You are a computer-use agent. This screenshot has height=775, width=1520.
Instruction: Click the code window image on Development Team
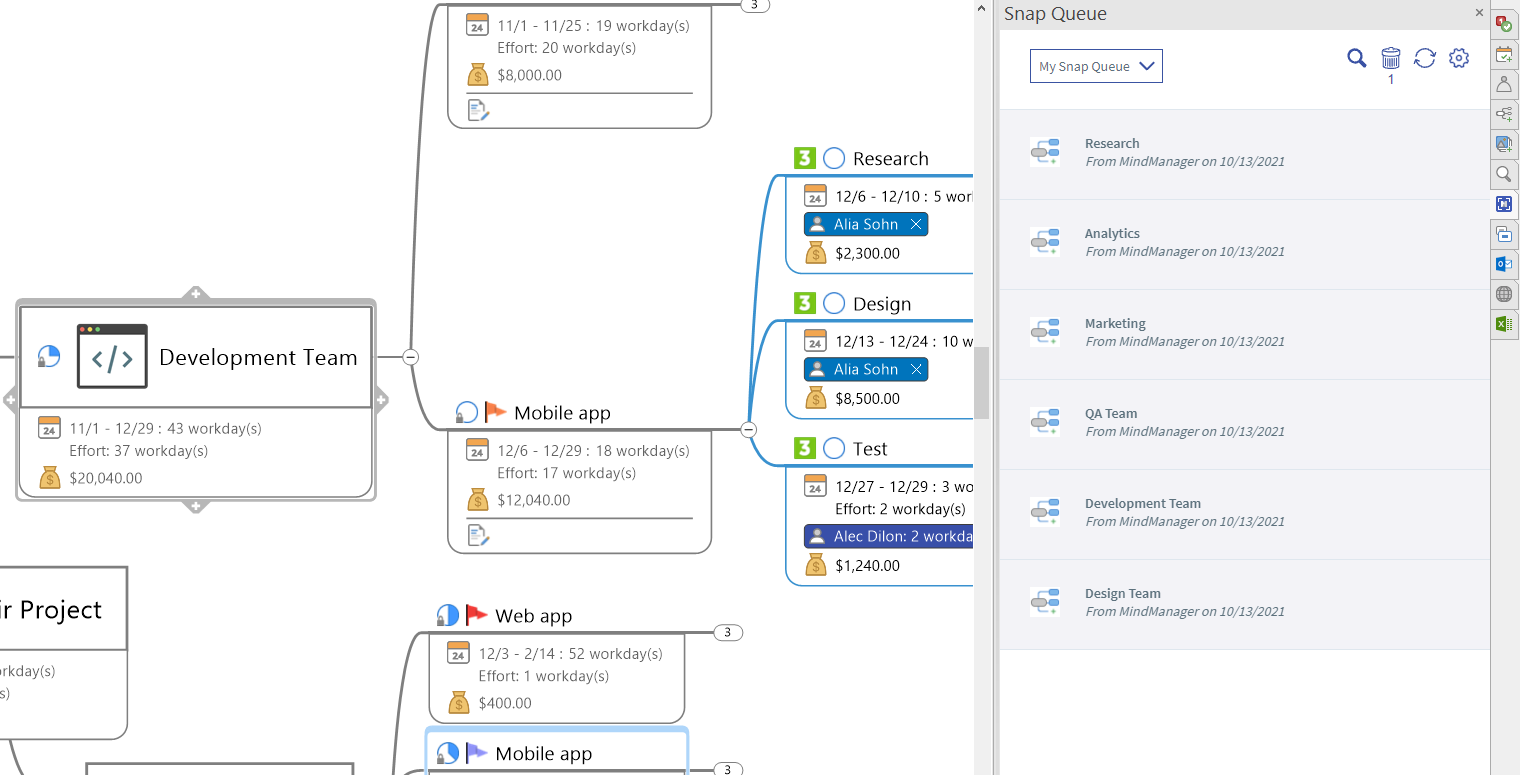112,356
